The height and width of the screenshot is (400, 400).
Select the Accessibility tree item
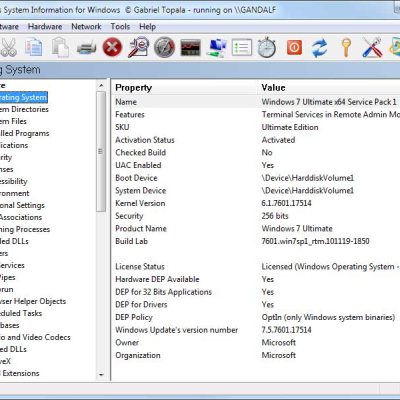(14, 181)
